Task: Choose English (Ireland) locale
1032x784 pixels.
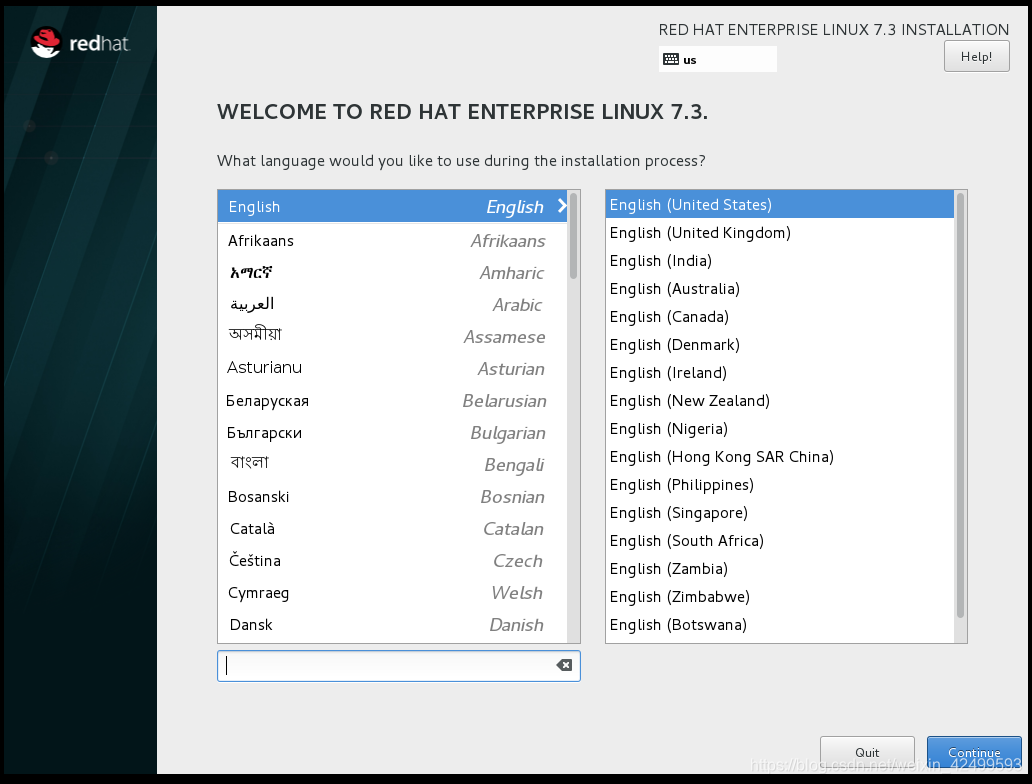Action: tap(779, 373)
